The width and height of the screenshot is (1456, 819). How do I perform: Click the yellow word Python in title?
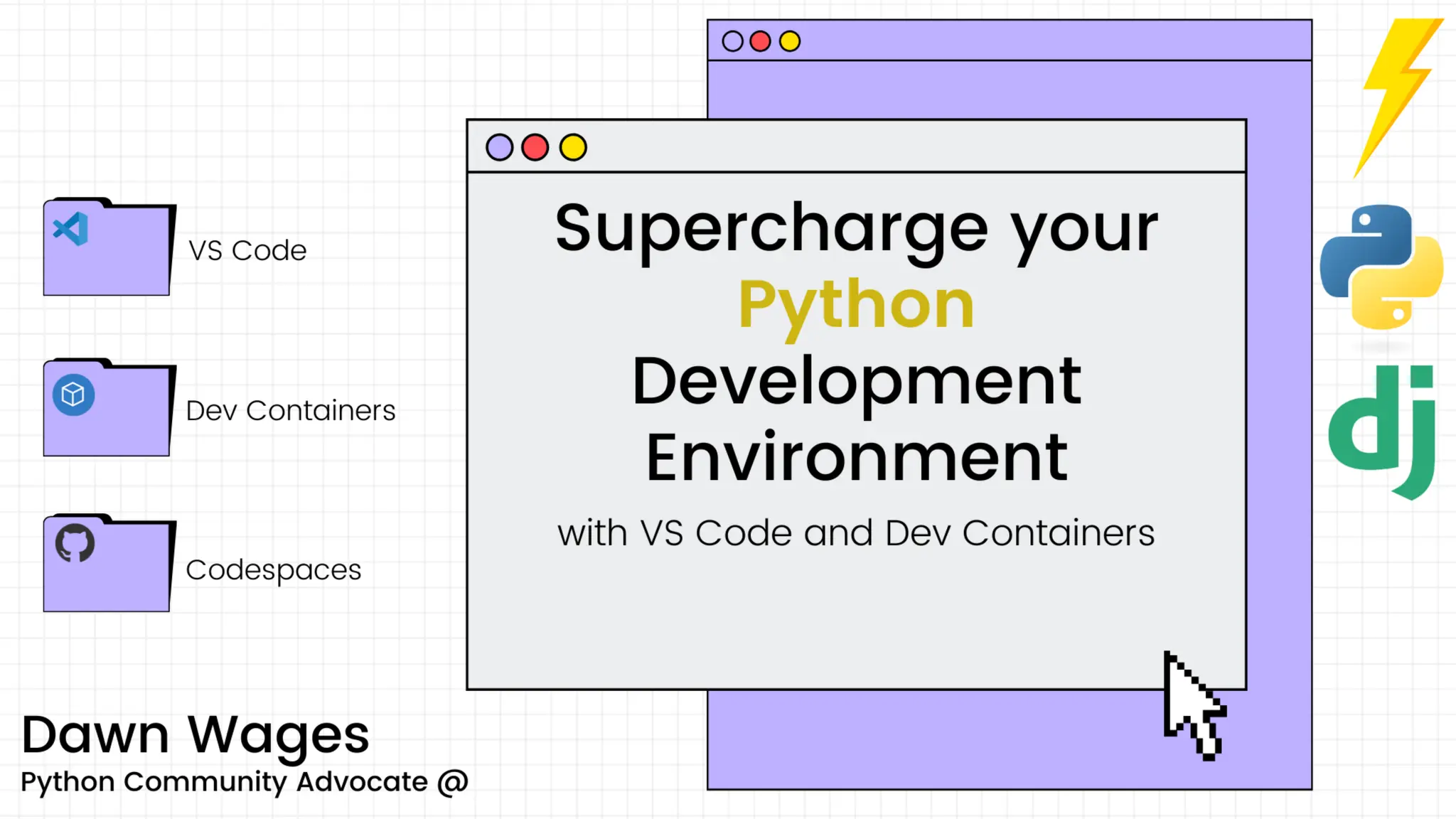point(856,306)
